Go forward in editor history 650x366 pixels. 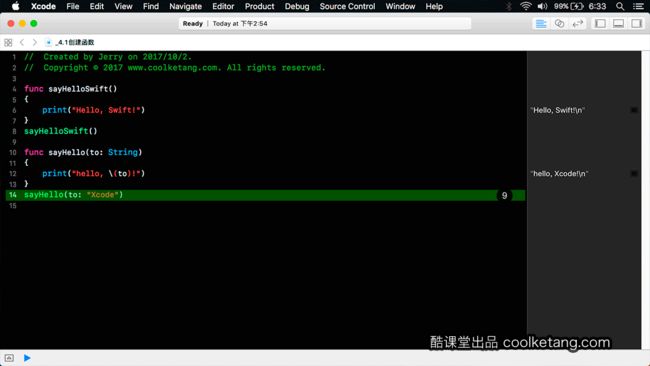point(34,42)
